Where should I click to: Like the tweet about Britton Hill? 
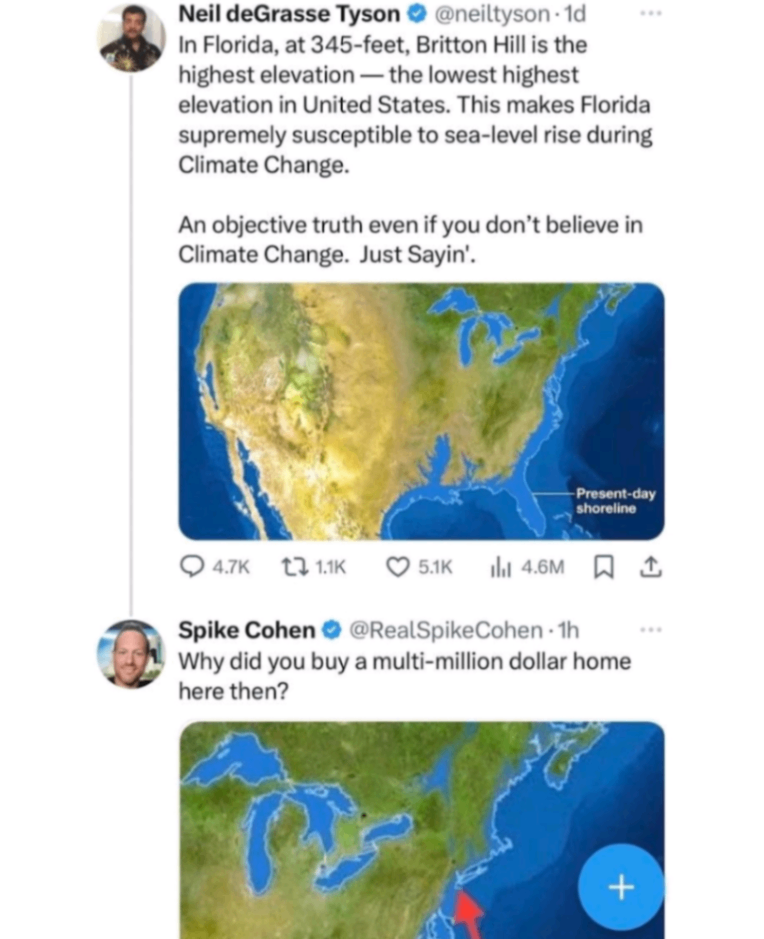[399, 567]
